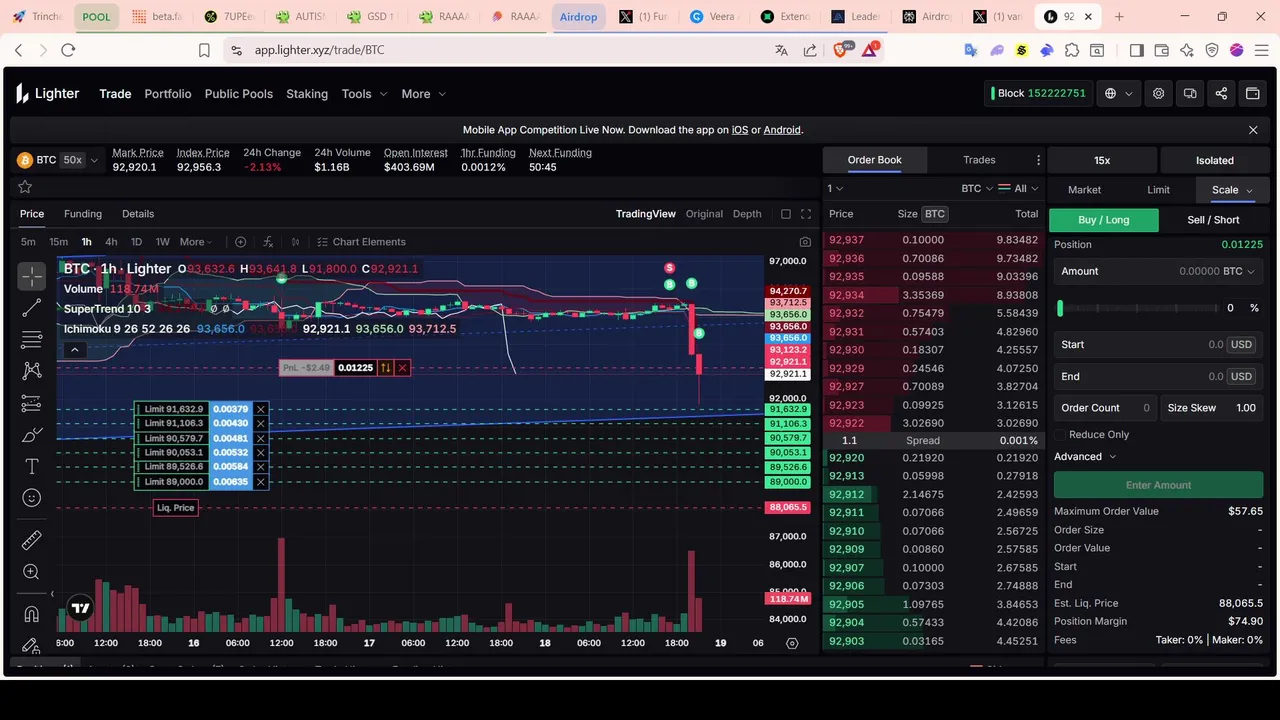Select the chart patterns tool
The image size is (1280, 720).
(31, 371)
